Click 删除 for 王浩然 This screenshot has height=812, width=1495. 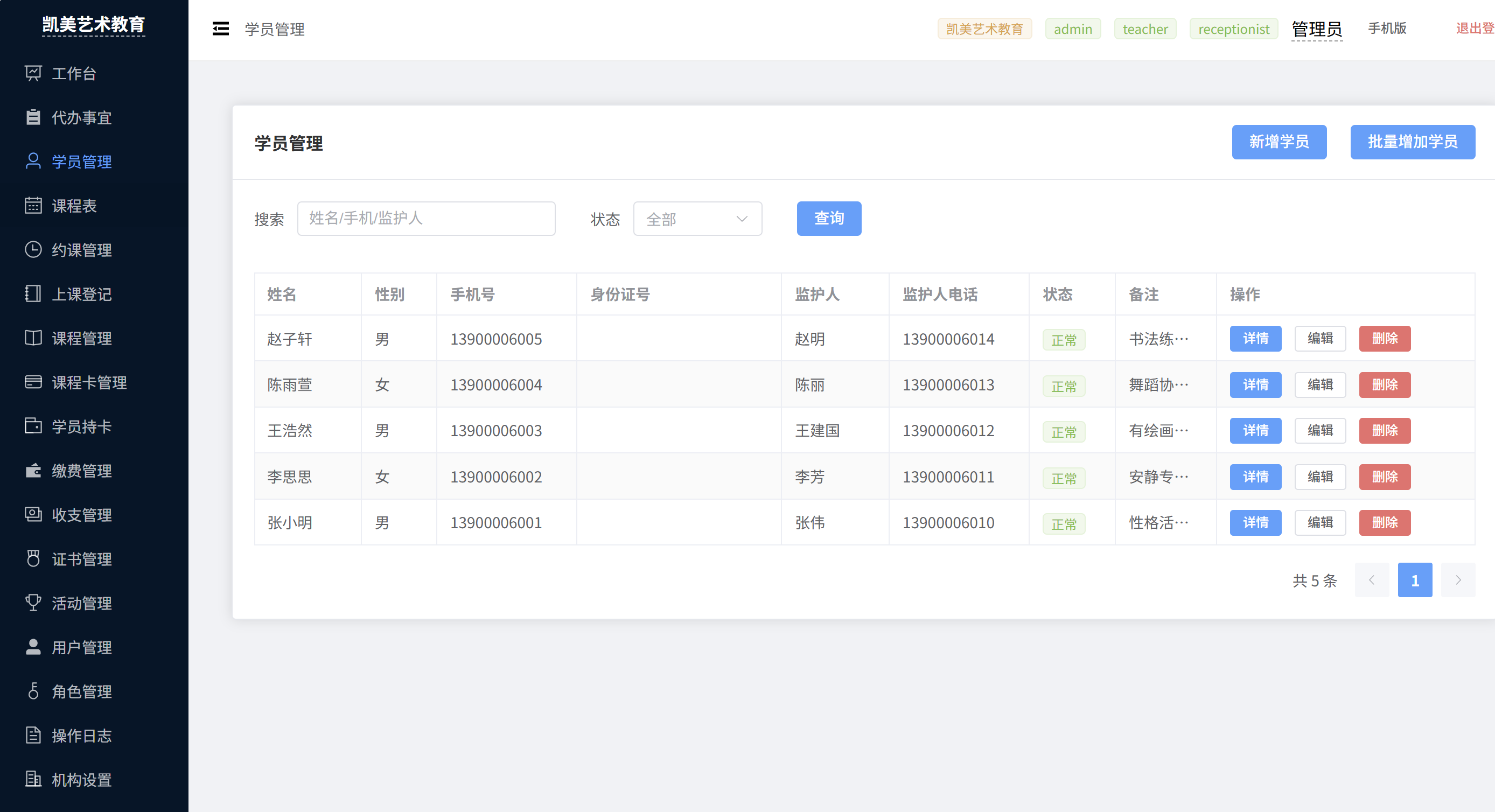tap(1385, 431)
